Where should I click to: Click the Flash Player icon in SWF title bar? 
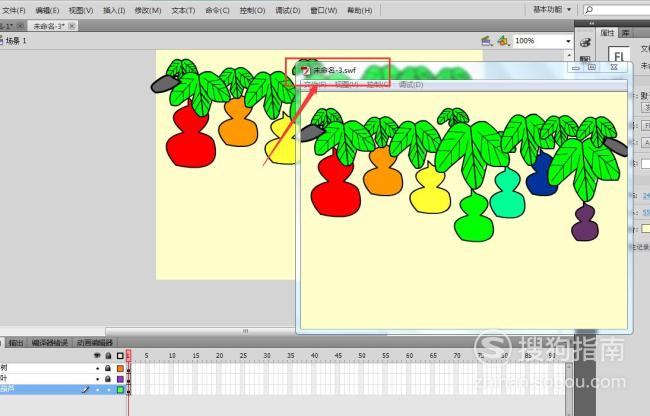tap(305, 70)
